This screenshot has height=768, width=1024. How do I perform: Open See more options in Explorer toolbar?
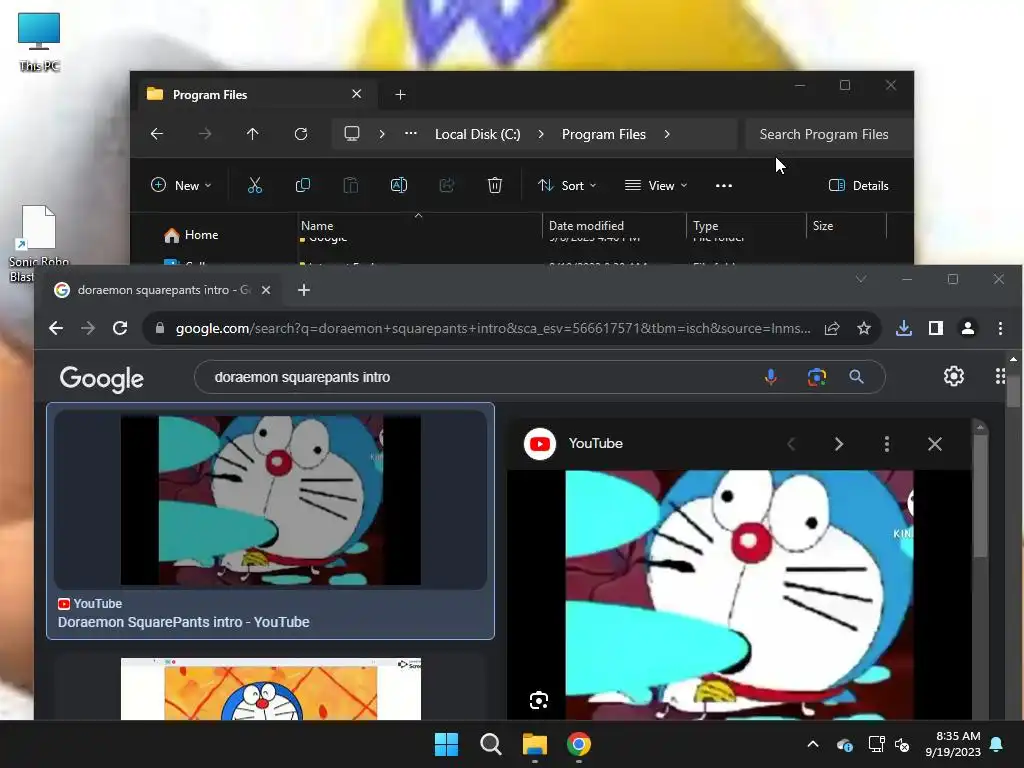(724, 185)
